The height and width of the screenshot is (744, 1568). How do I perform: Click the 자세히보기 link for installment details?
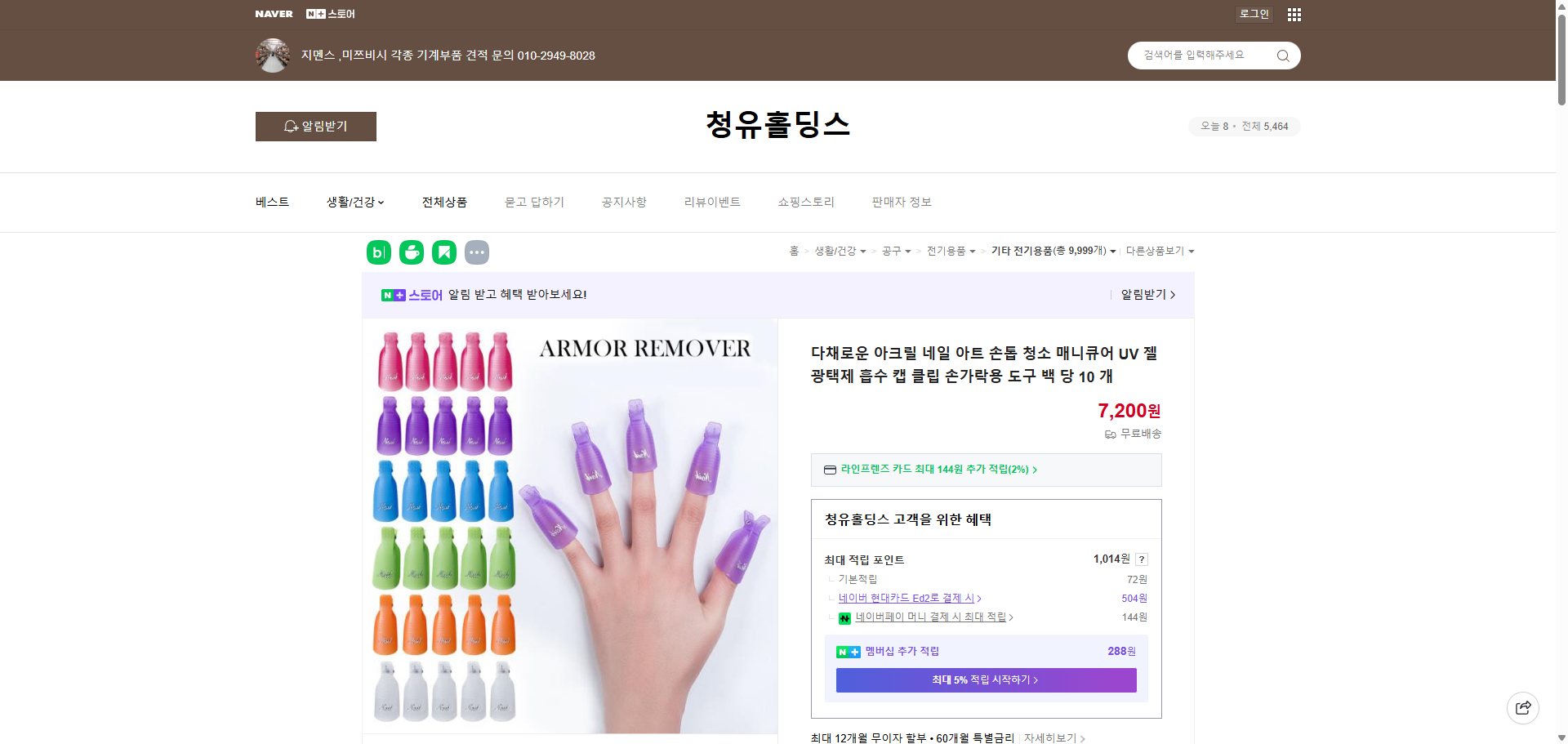1049,737
